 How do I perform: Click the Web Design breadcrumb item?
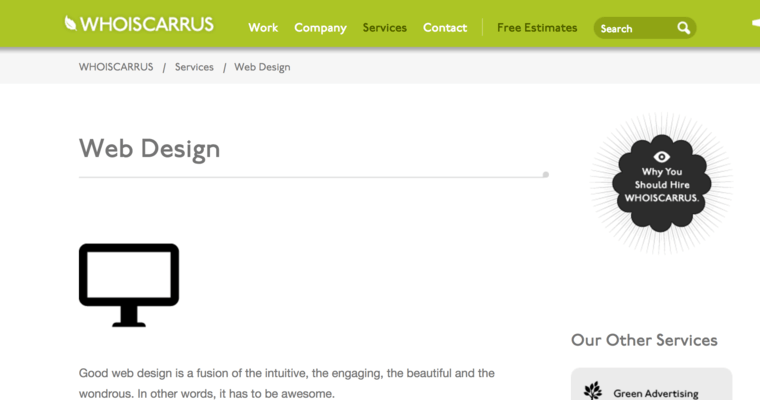tap(262, 67)
